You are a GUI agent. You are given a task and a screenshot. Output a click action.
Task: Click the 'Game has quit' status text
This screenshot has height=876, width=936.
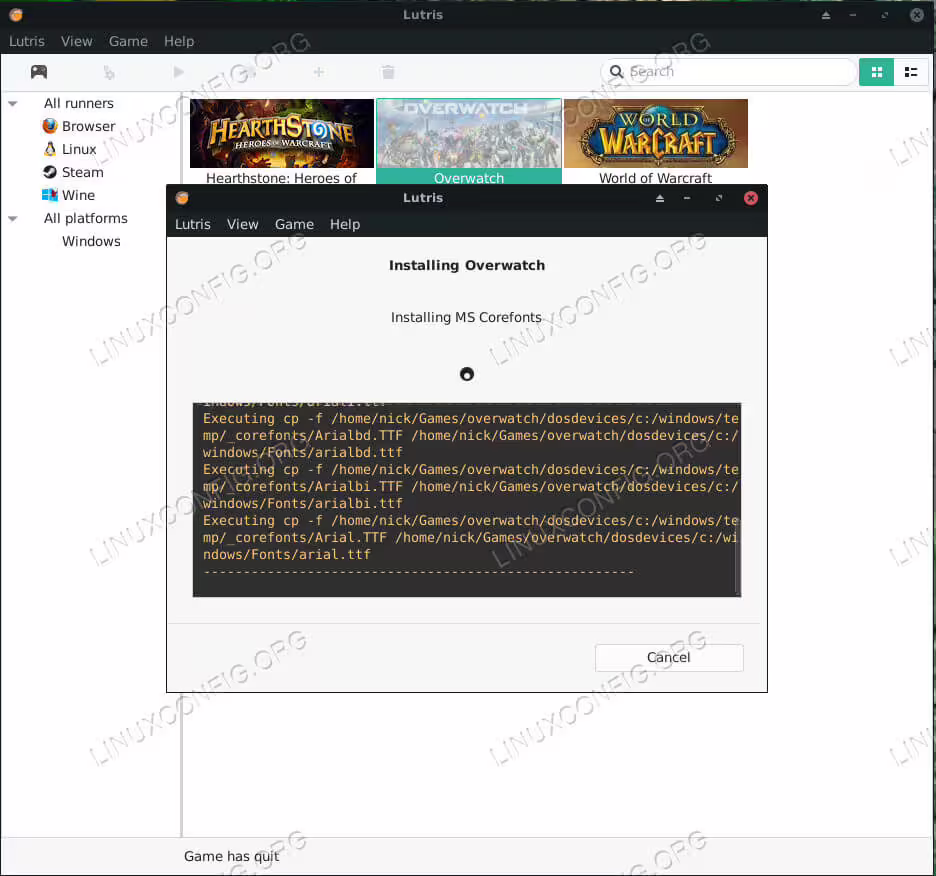(x=232, y=856)
